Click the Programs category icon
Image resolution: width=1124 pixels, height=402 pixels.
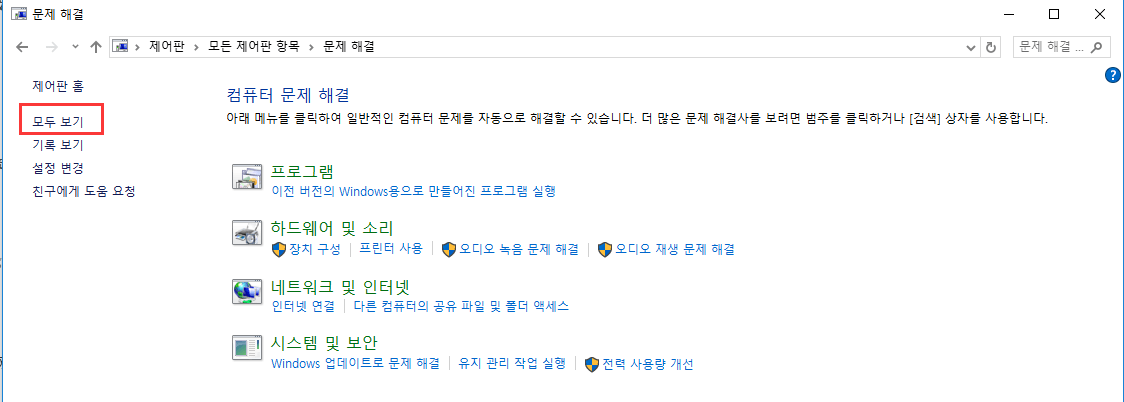[246, 177]
